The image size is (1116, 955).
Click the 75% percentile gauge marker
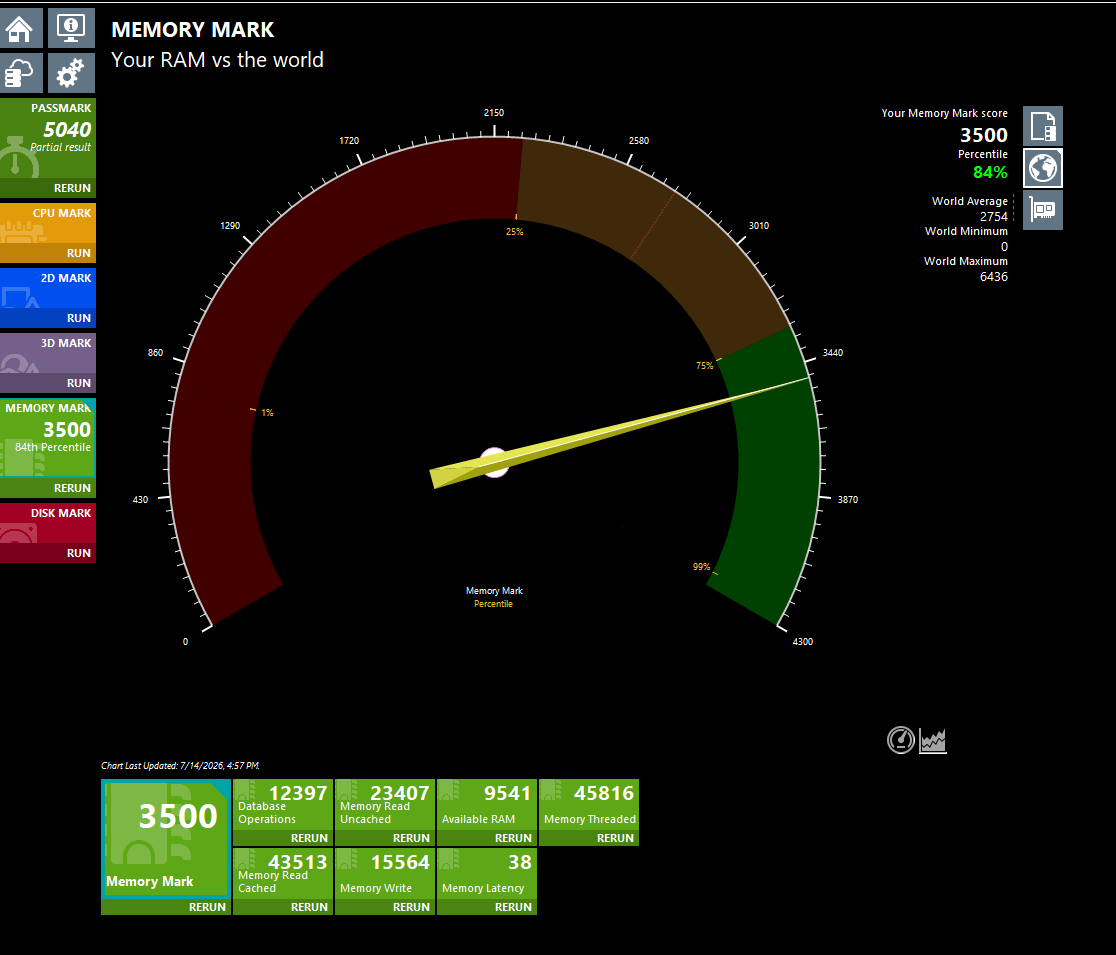point(704,366)
